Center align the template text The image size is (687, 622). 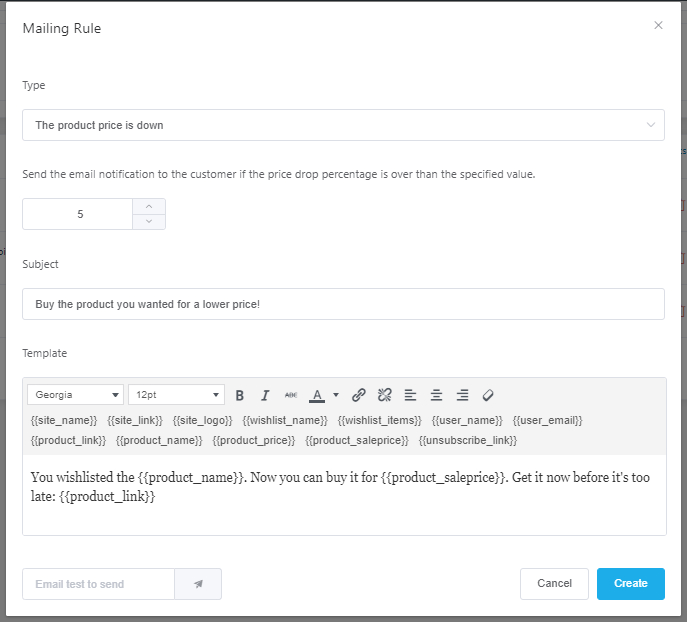tap(436, 395)
